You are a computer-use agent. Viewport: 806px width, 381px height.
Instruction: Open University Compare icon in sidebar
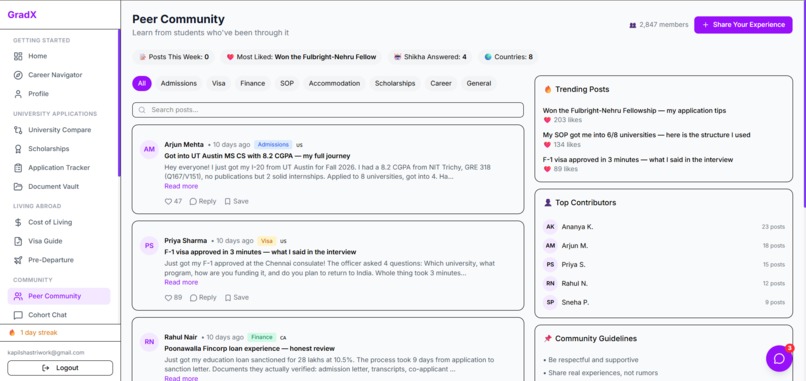18,130
